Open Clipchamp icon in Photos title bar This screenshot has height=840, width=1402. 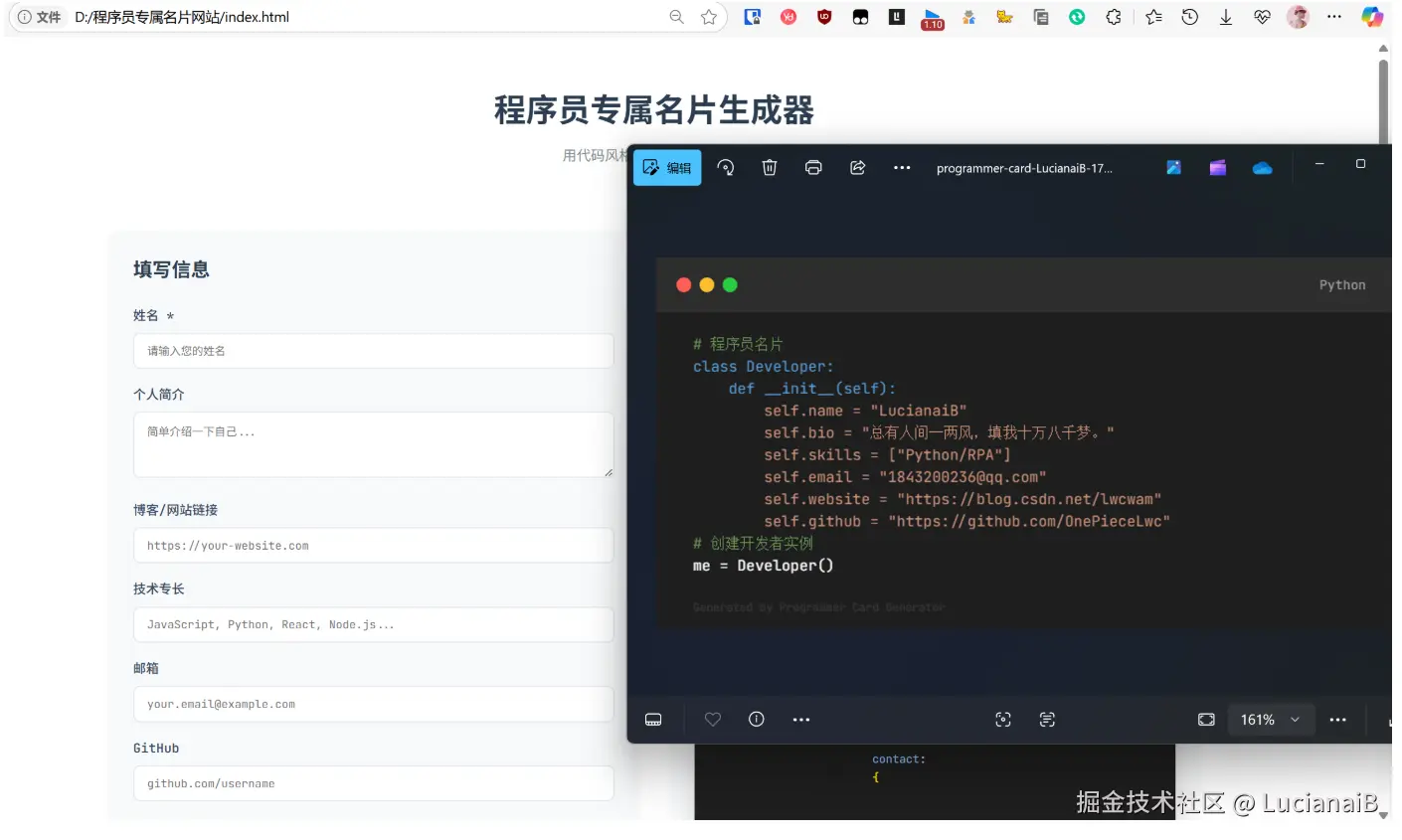1218,168
